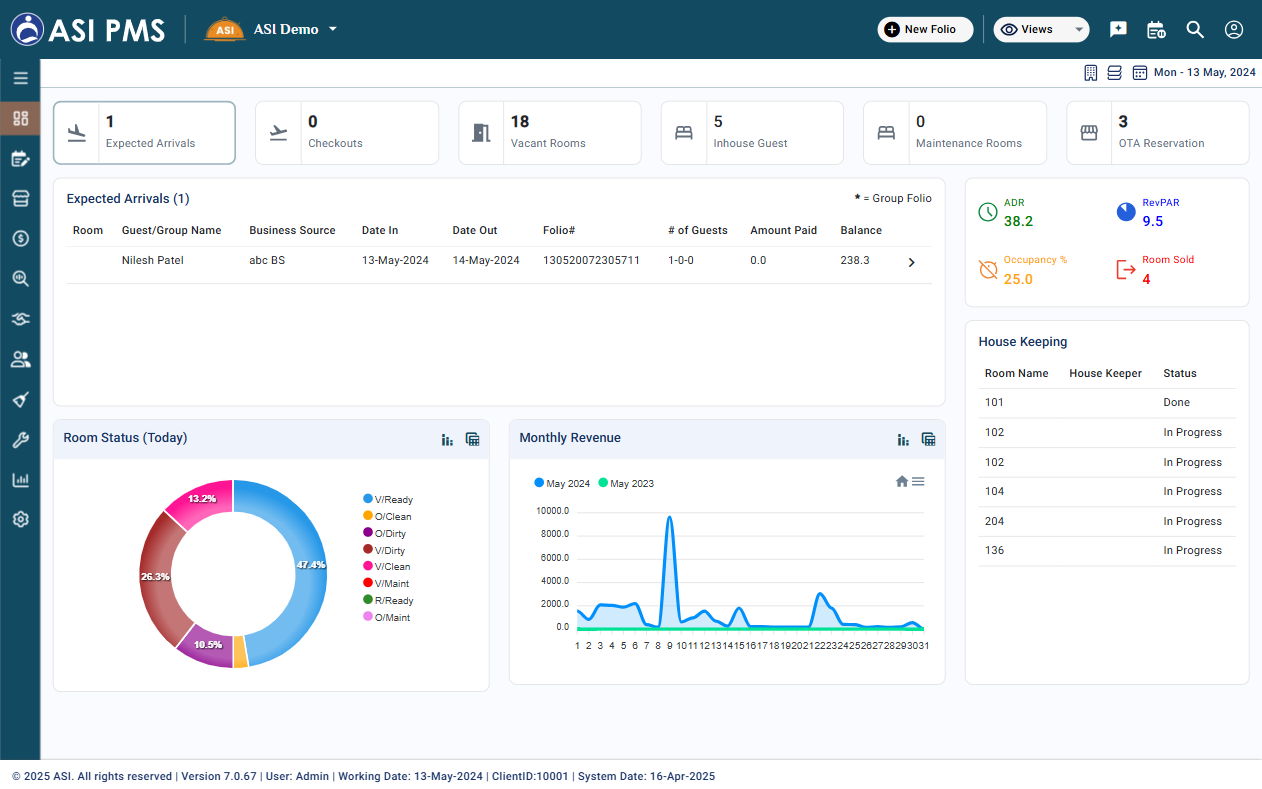
Task: Open the user account icon in the header
Action: tap(1234, 29)
